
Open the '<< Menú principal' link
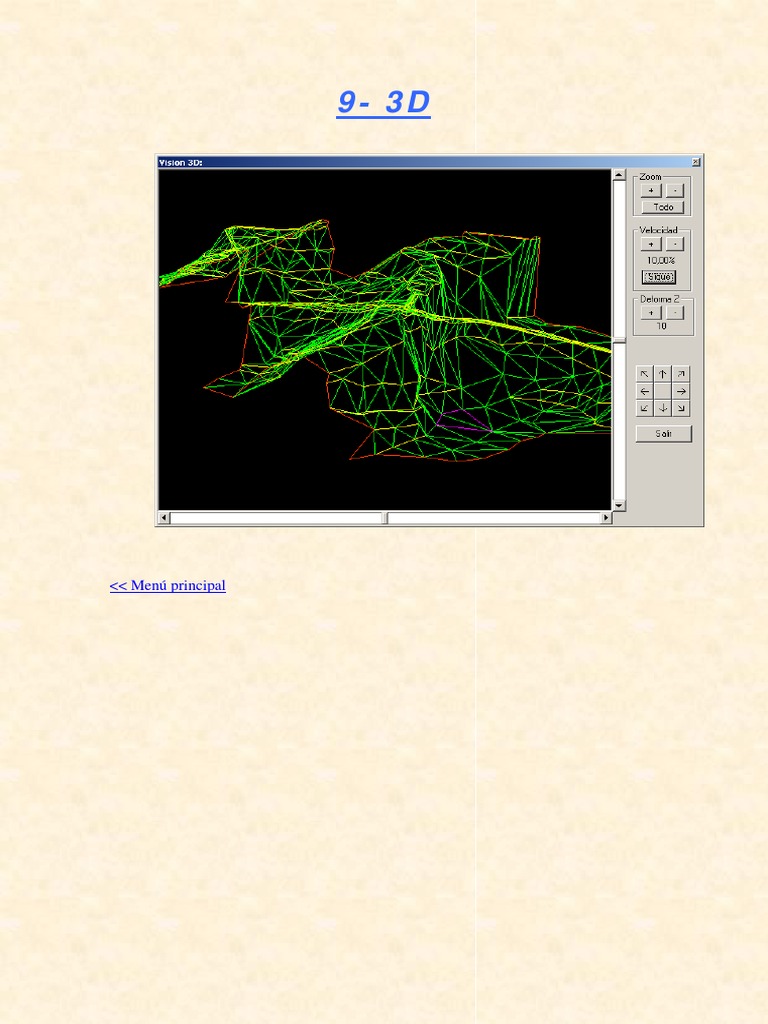coord(168,585)
